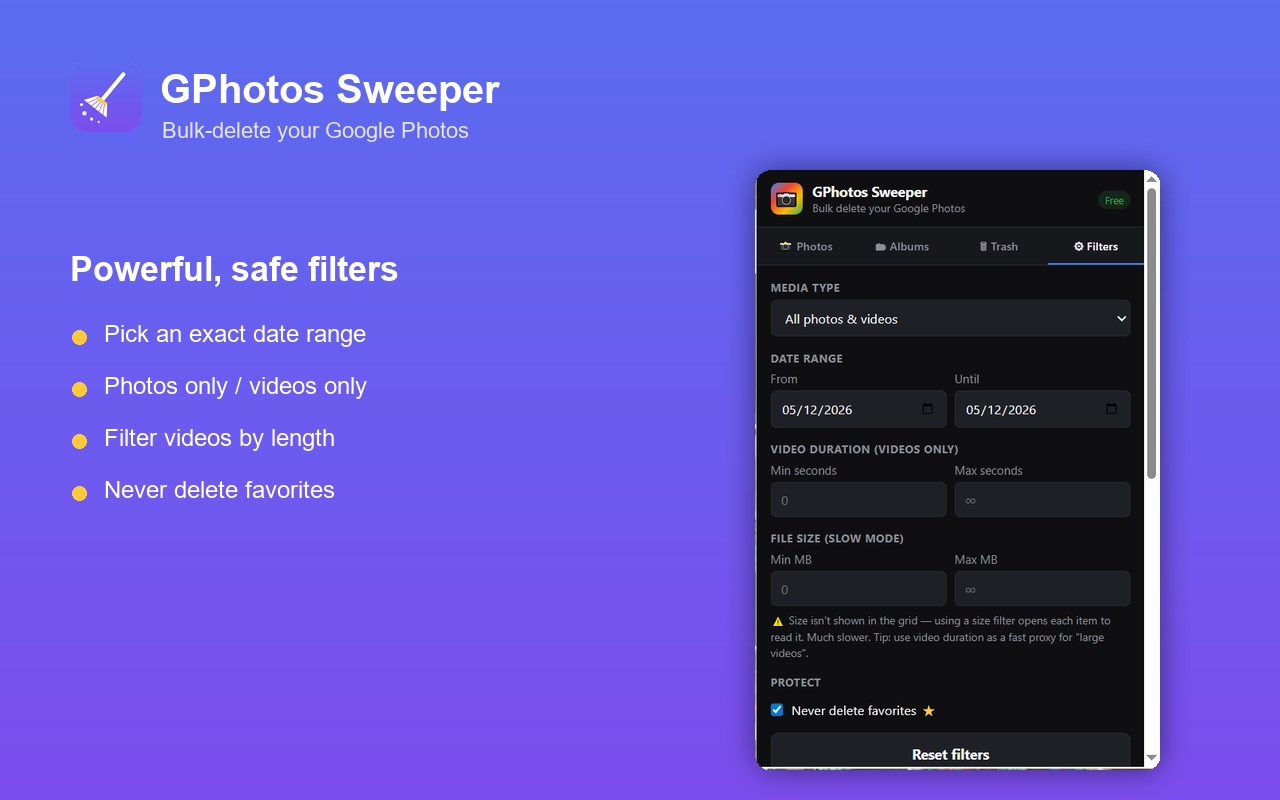Click the GPhotos Sweeper broom logo icon

pos(105,97)
